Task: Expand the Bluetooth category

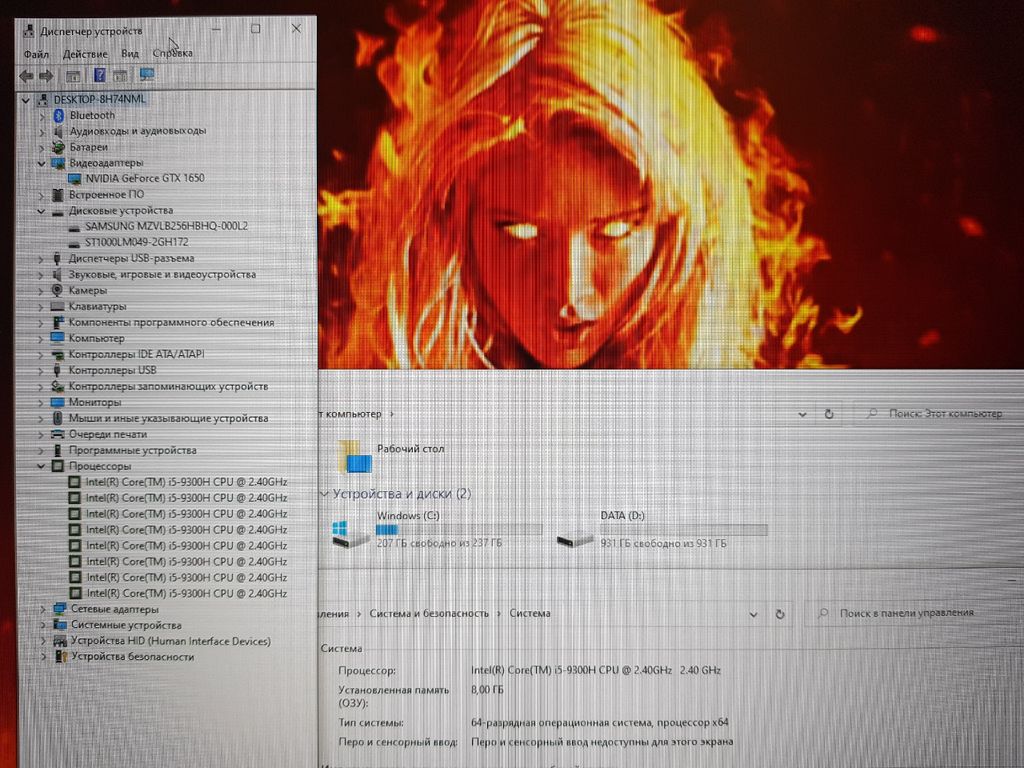Action: pyautogui.click(x=41, y=115)
